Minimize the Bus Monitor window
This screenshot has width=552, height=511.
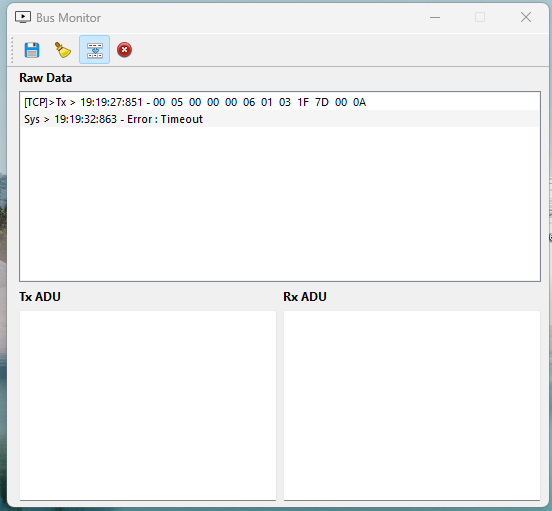click(x=435, y=17)
